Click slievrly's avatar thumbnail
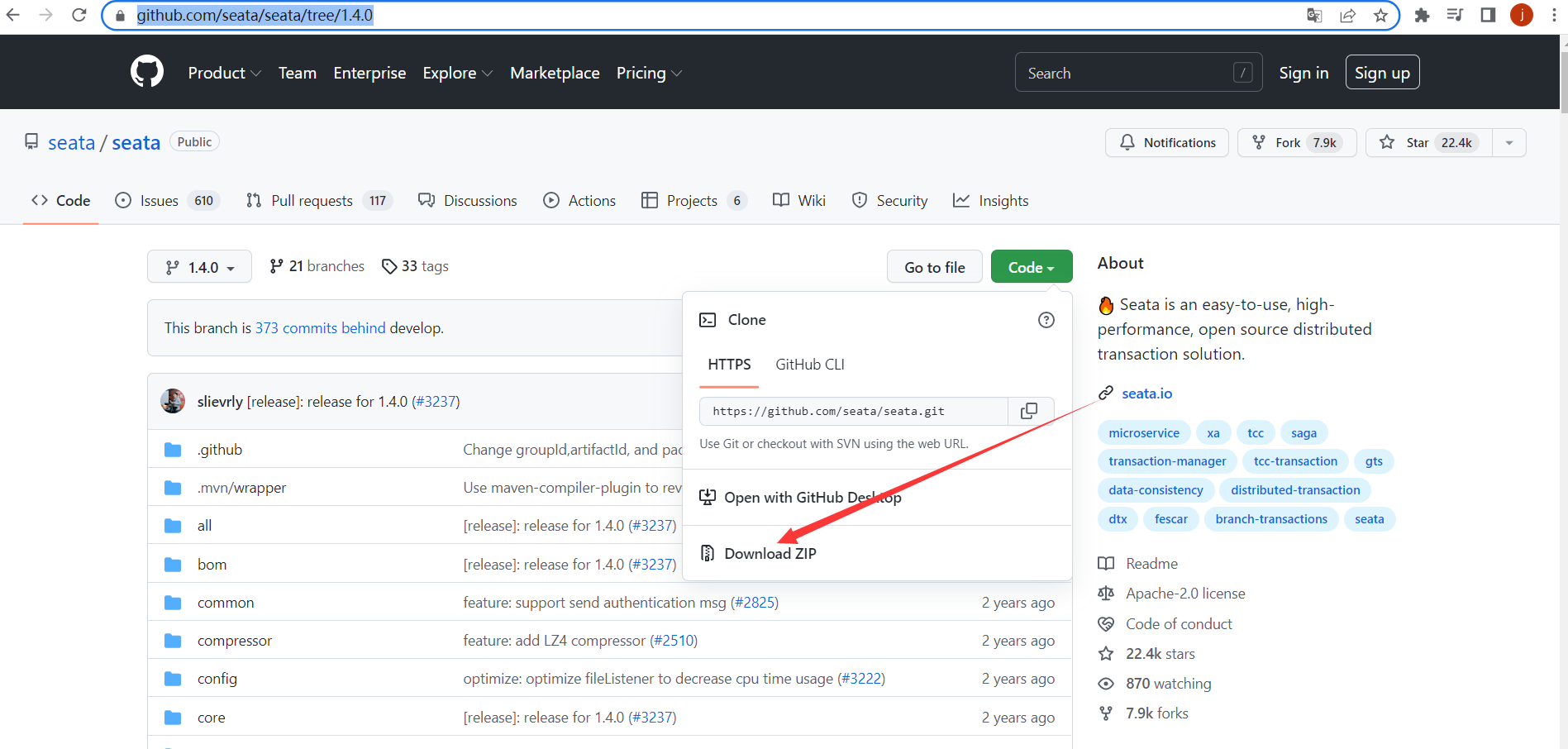Viewport: 1568px width, 749px height. (x=173, y=401)
